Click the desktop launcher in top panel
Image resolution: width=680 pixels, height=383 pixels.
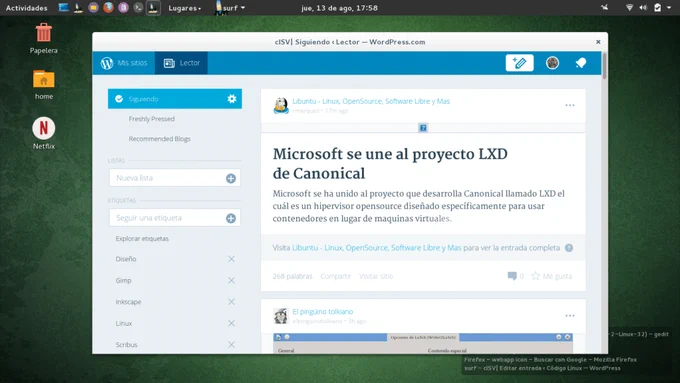[64, 7]
